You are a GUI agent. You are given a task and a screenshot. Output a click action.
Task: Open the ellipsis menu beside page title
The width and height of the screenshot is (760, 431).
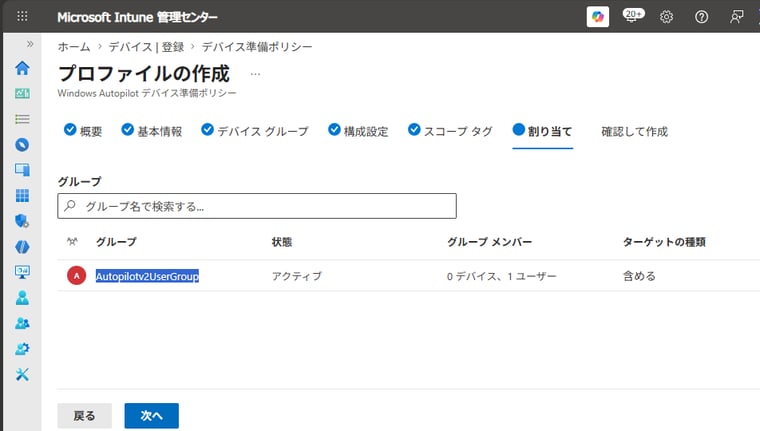[x=255, y=74]
